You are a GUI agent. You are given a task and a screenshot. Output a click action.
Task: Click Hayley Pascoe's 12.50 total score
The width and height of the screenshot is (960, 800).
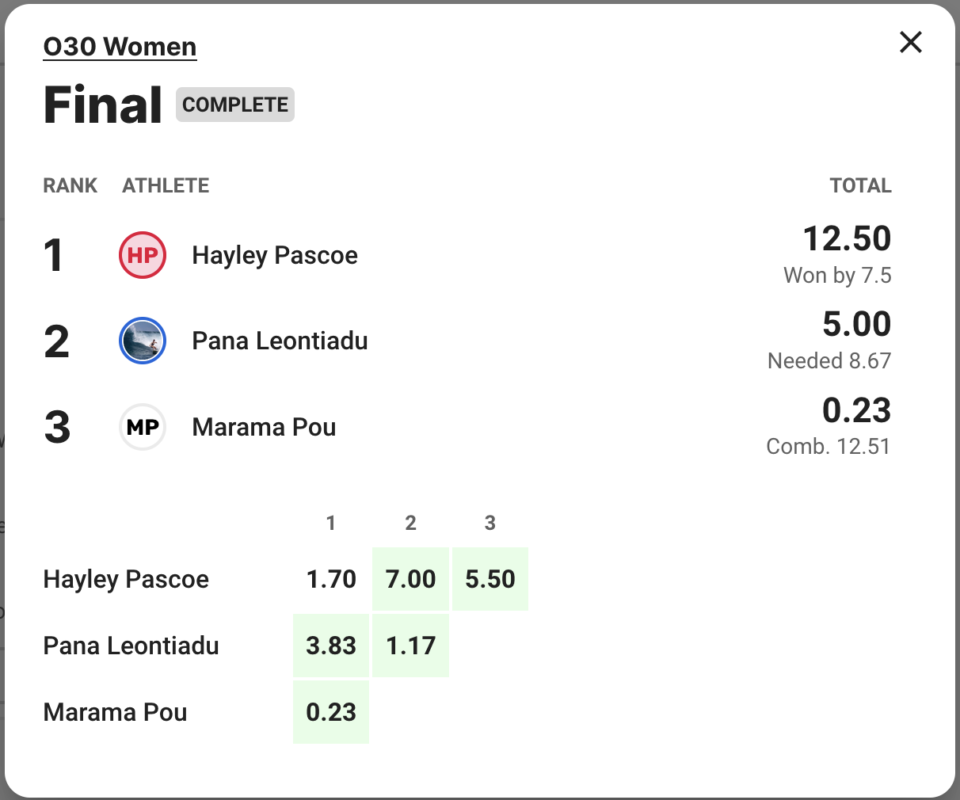[846, 238]
